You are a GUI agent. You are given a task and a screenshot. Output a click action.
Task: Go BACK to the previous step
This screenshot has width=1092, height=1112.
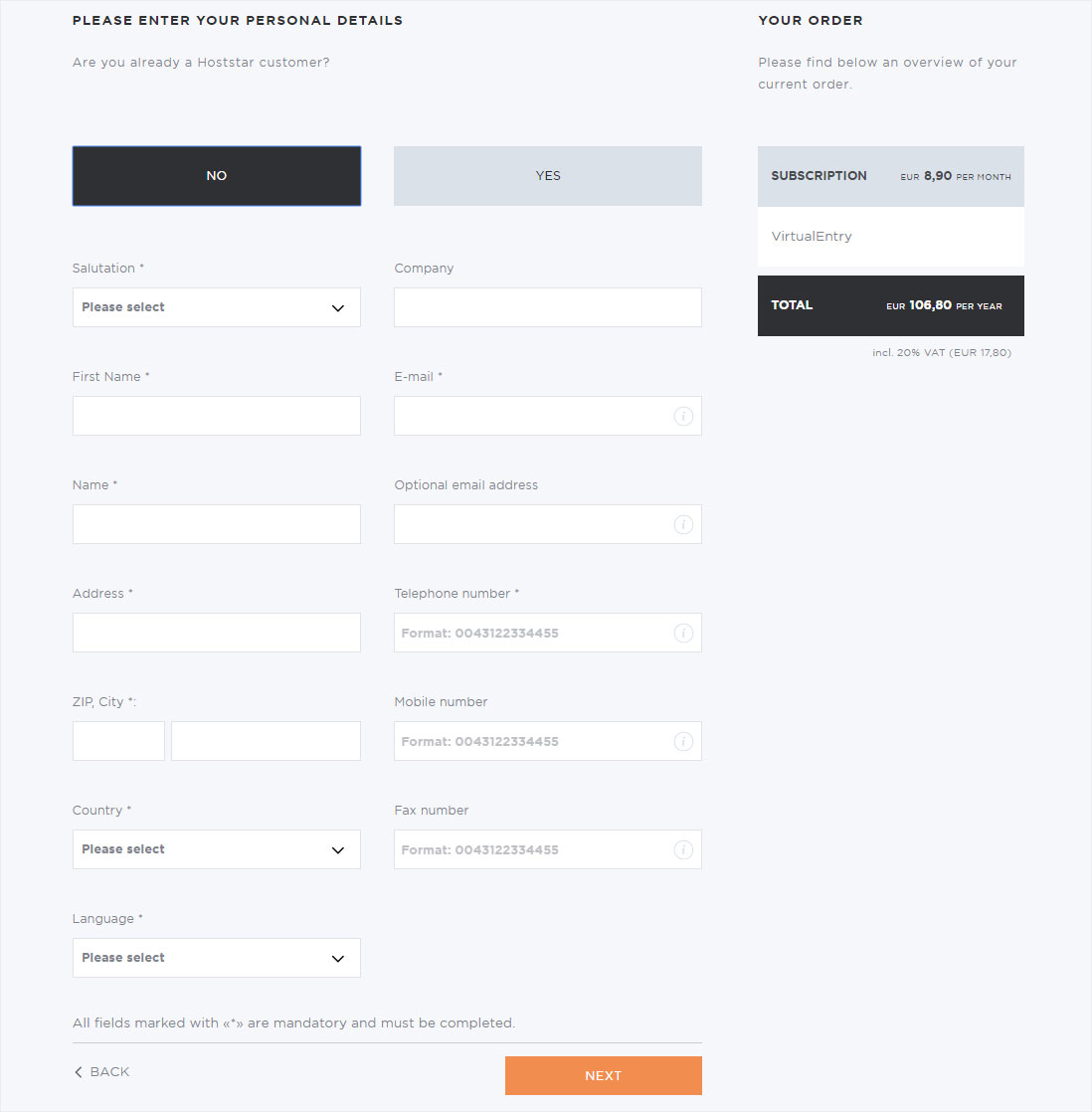click(102, 1071)
